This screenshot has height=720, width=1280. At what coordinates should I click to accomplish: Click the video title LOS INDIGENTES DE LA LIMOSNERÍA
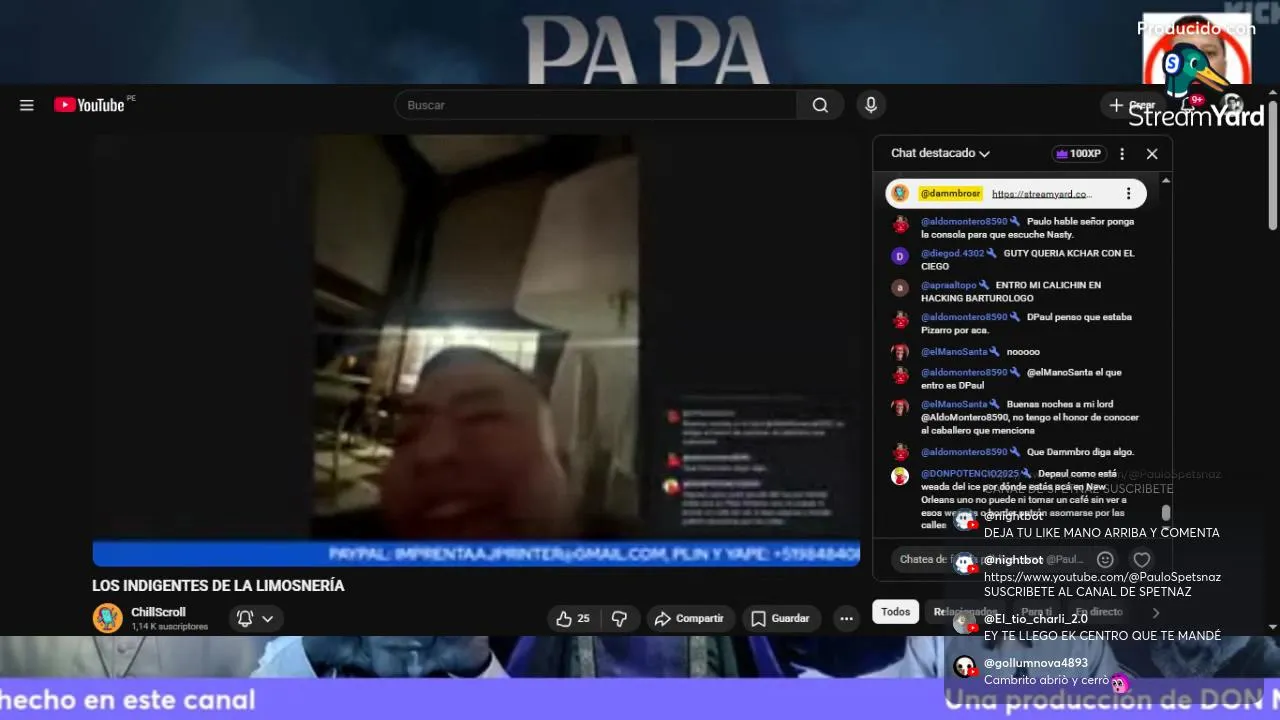tap(218, 586)
